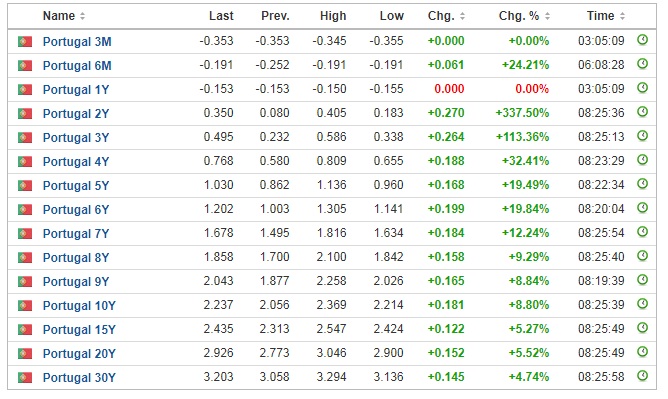
Task: Click the clock icon in Portugal 30Y row
Action: (x=642, y=376)
